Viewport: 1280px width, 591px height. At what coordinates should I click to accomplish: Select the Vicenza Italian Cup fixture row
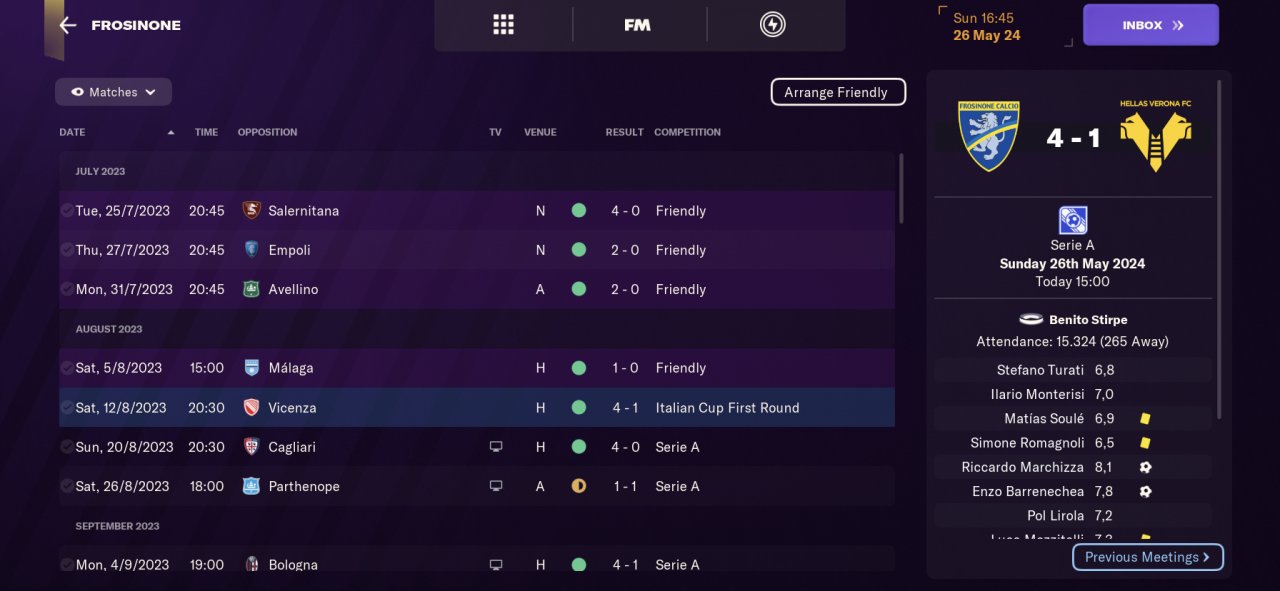point(476,408)
